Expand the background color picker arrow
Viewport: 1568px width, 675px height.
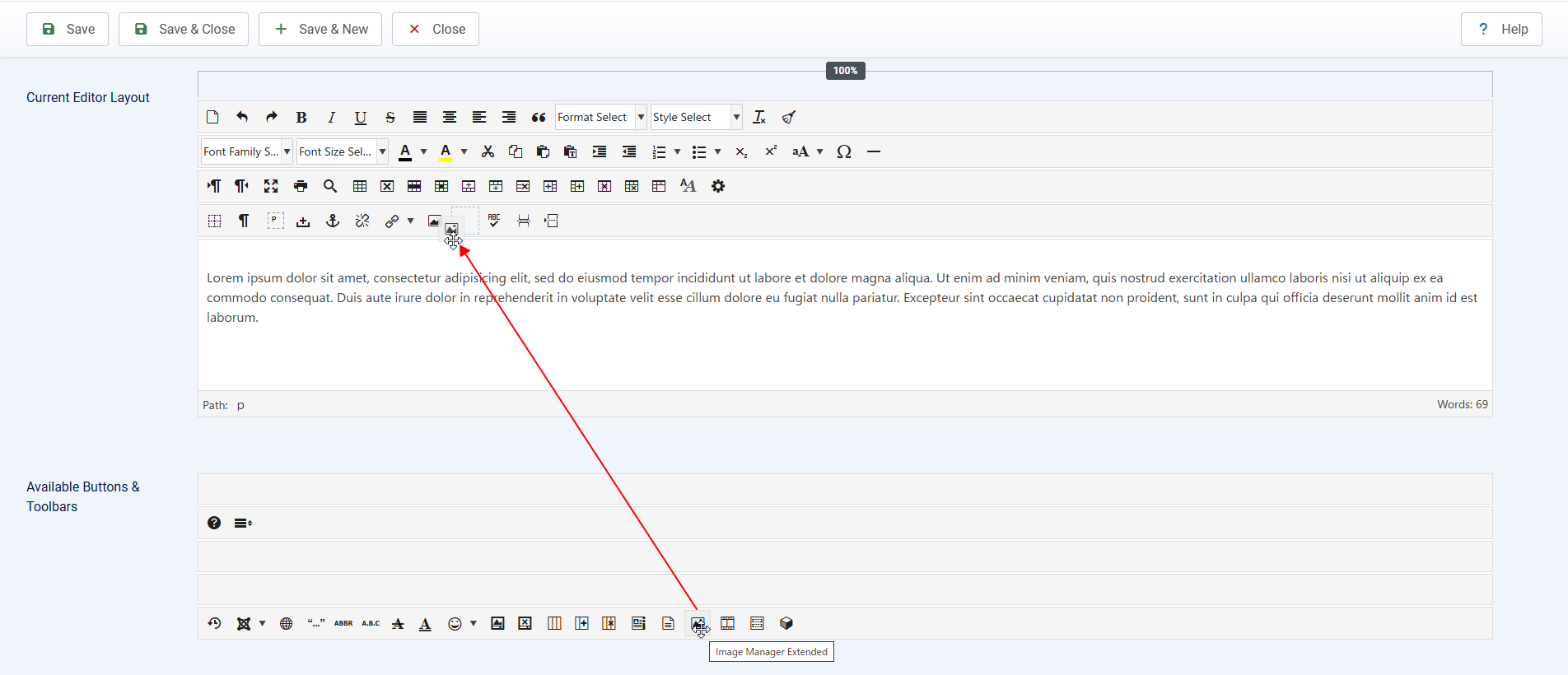pyautogui.click(x=464, y=151)
